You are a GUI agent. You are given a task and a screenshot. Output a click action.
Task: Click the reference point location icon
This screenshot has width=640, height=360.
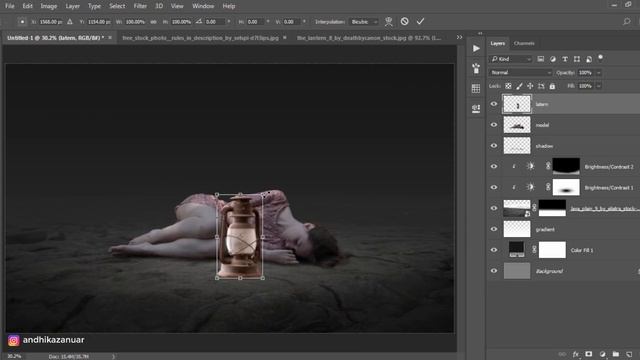pyautogui.click(x=22, y=22)
